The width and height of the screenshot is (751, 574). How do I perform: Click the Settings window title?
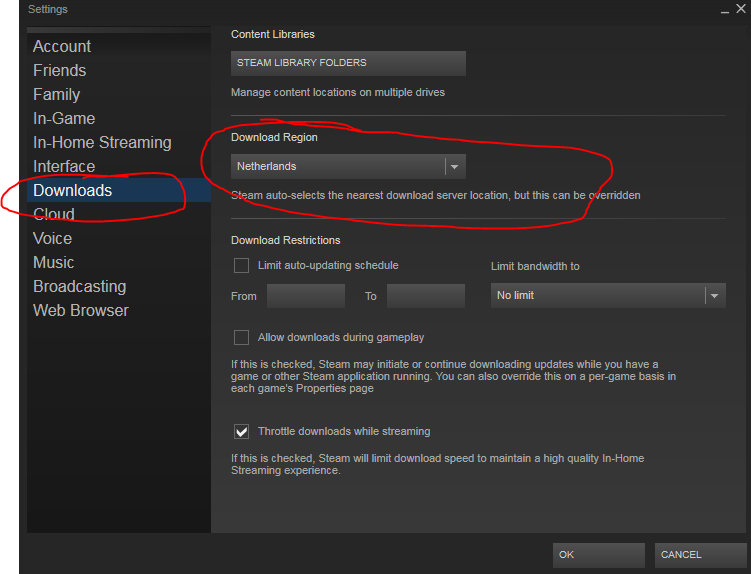(47, 9)
